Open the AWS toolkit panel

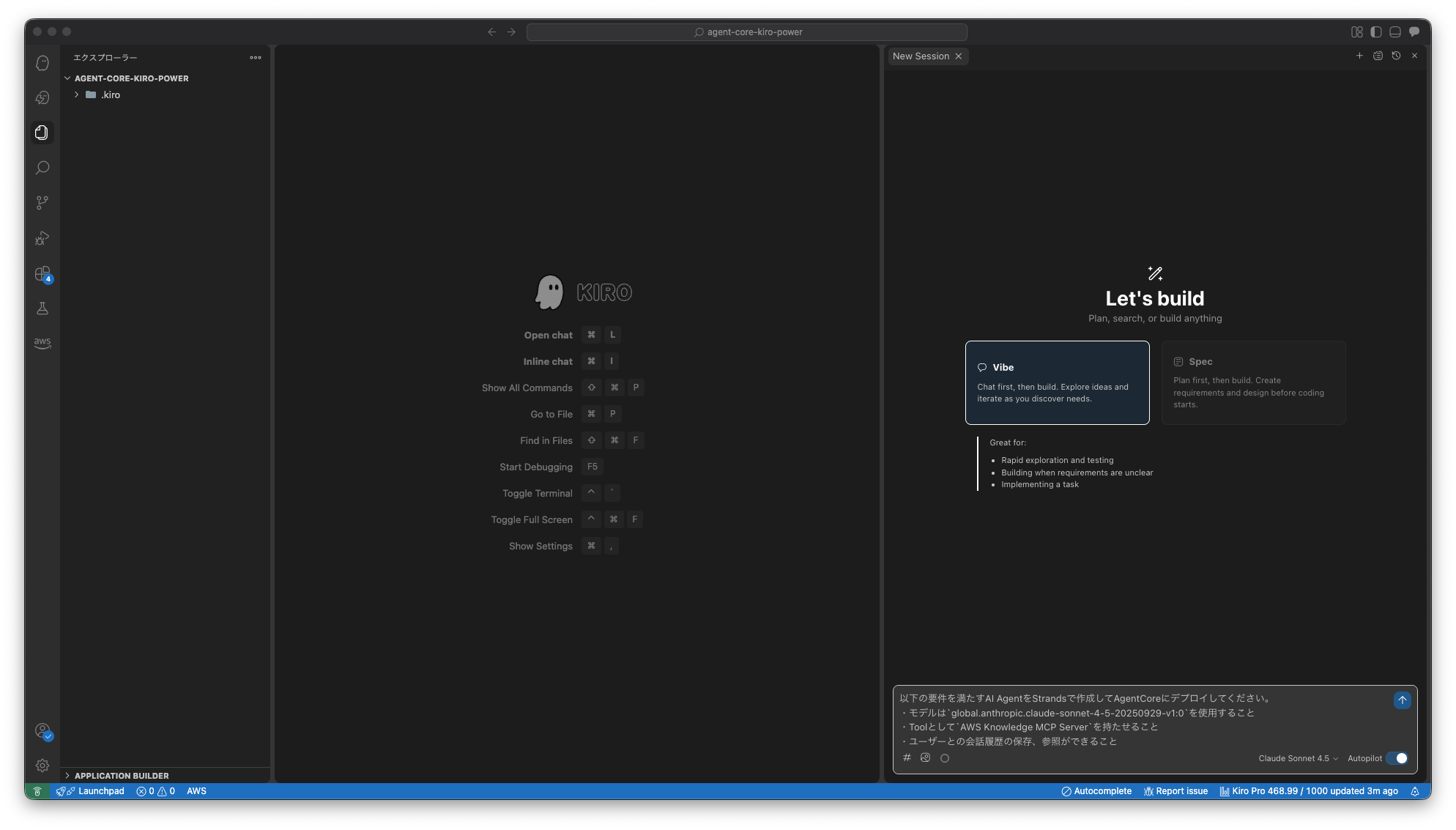42,343
